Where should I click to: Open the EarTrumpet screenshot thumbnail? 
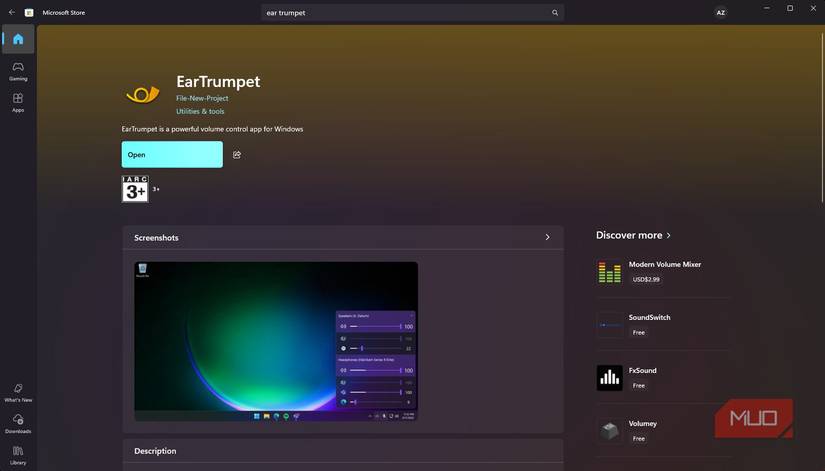pos(276,342)
